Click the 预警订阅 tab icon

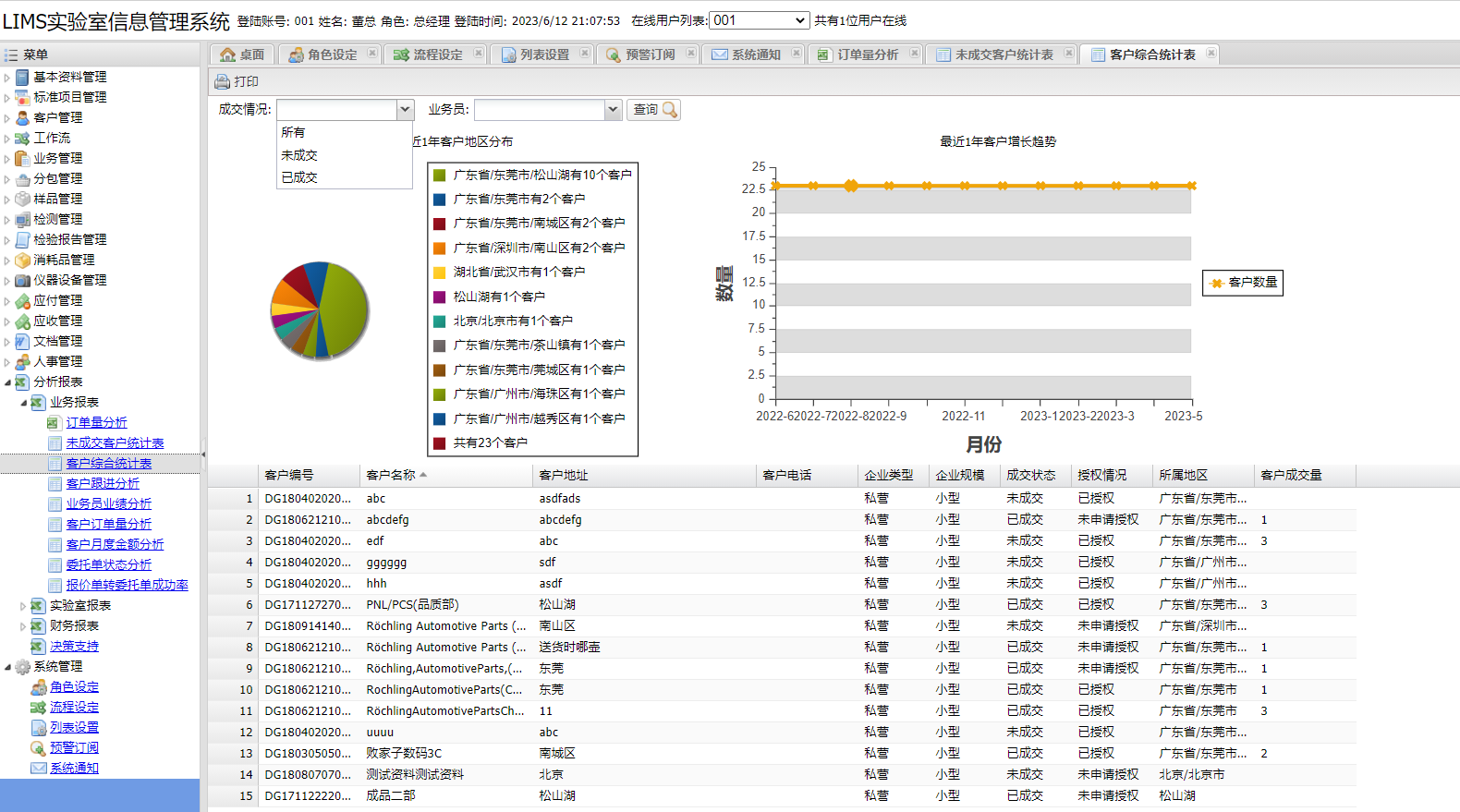click(x=613, y=55)
